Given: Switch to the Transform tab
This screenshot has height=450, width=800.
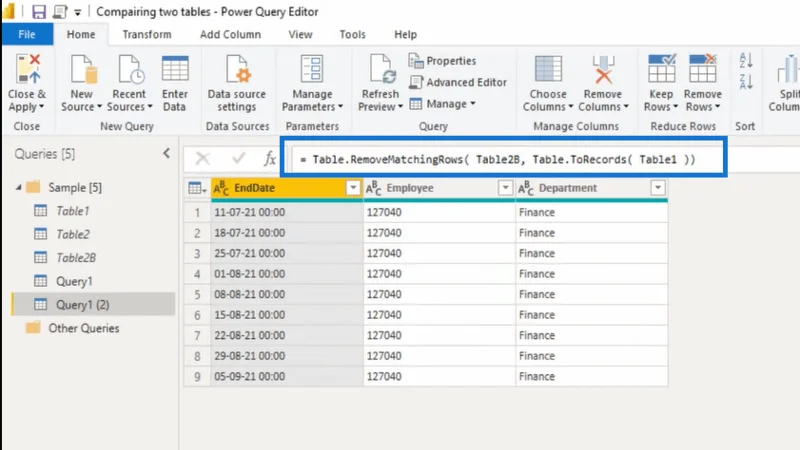Looking at the screenshot, I should click(x=147, y=34).
